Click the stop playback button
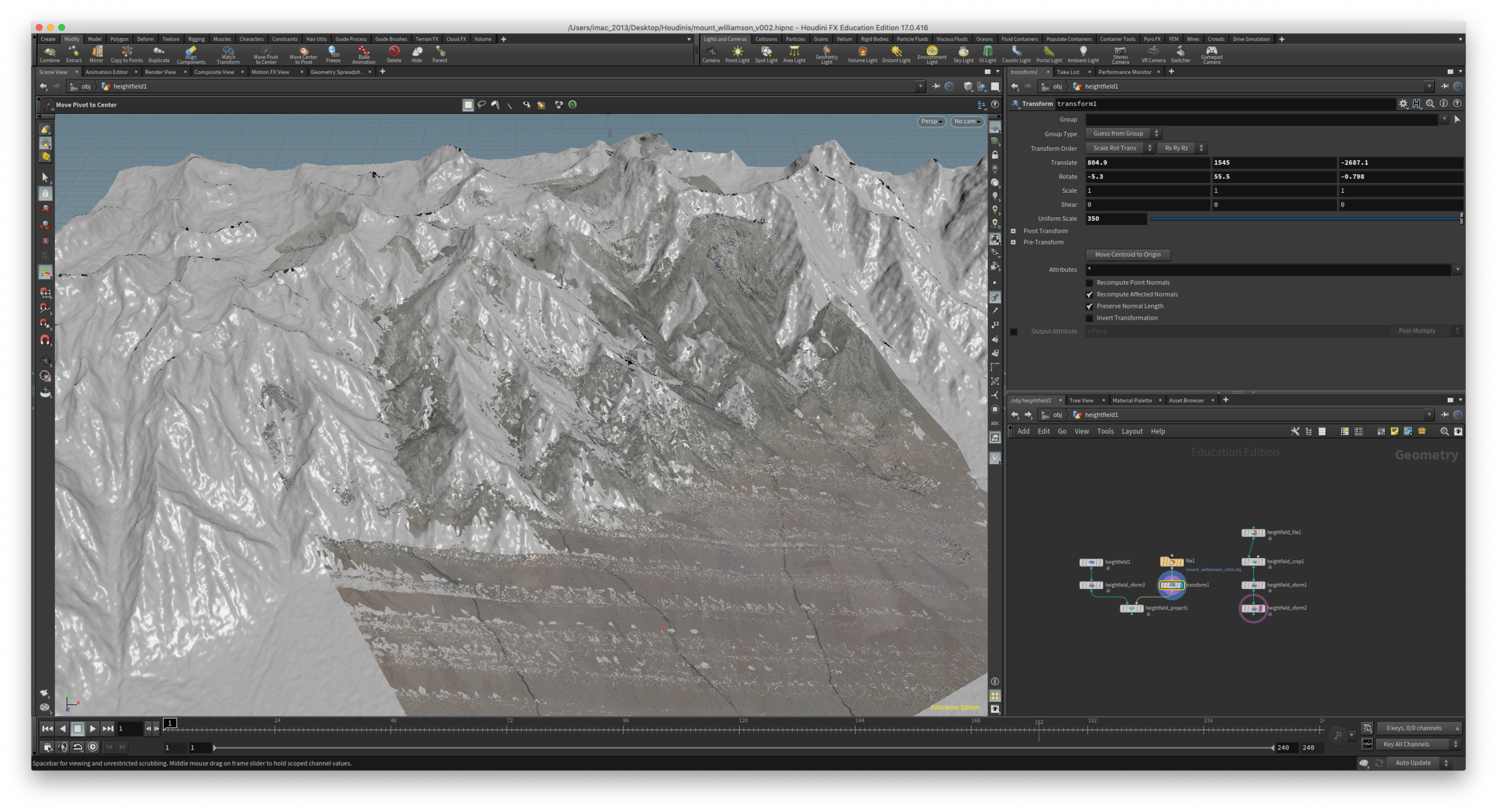Screen dimensions: 1497x812 [77, 729]
